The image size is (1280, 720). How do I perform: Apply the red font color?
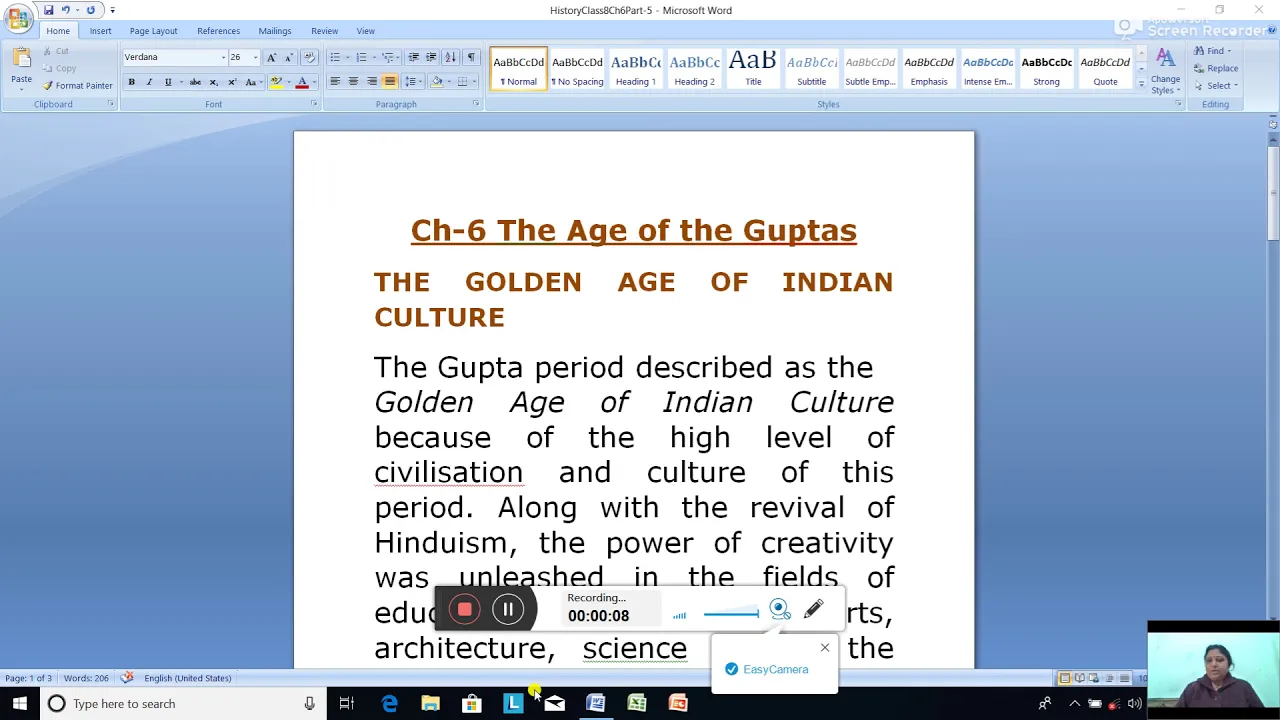(302, 82)
